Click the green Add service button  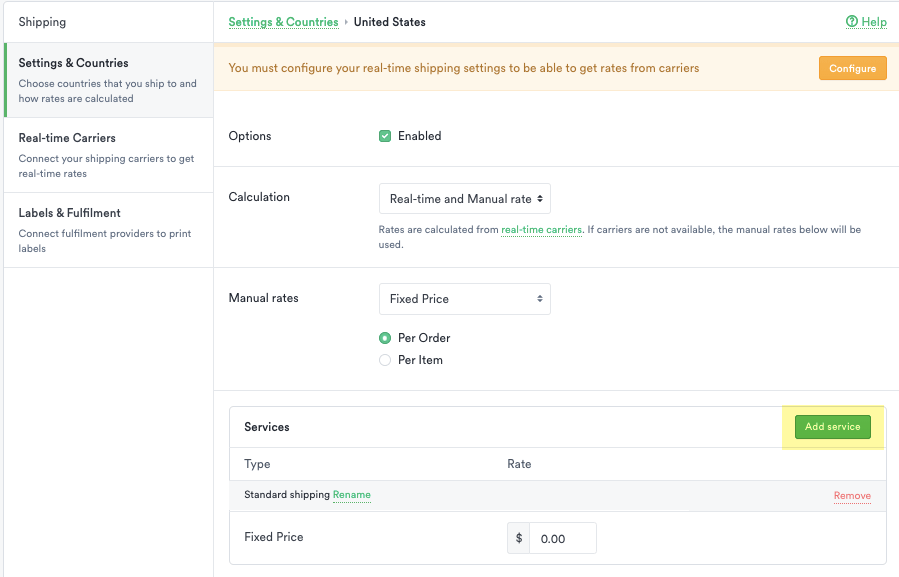[x=832, y=427]
